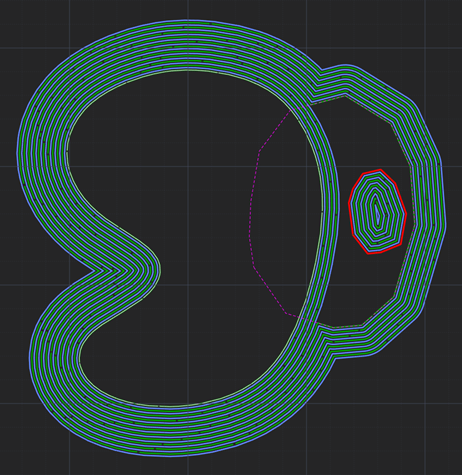Select the concentric toolpath band at the bottom
This screenshot has width=462, height=475.
tap(187, 430)
